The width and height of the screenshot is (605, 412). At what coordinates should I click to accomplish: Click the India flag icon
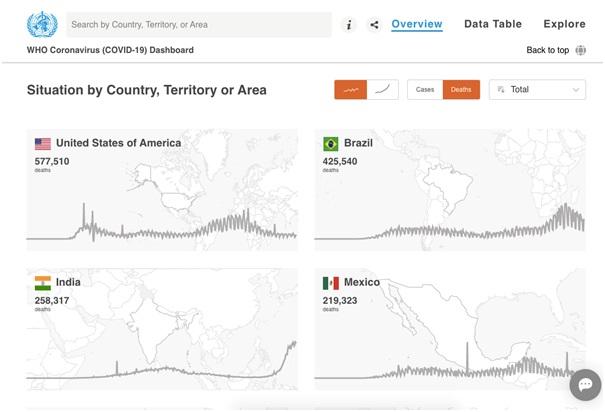click(42, 283)
